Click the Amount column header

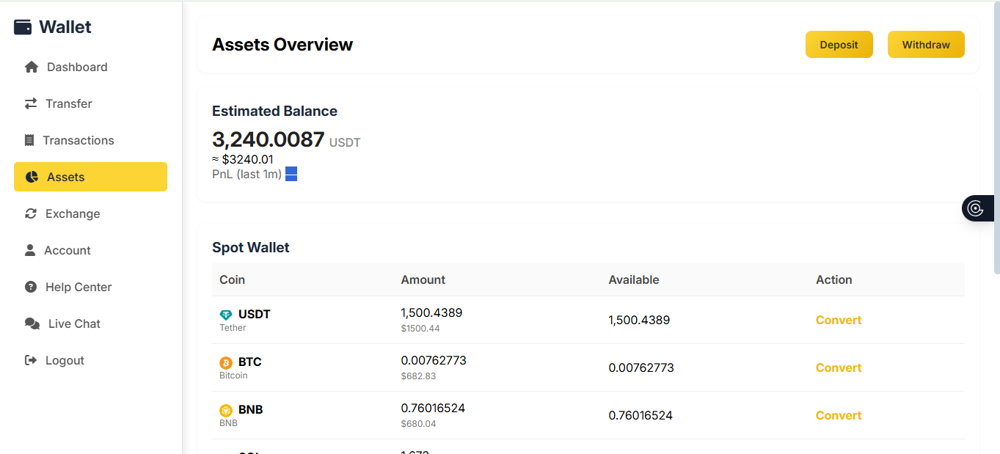coord(423,280)
